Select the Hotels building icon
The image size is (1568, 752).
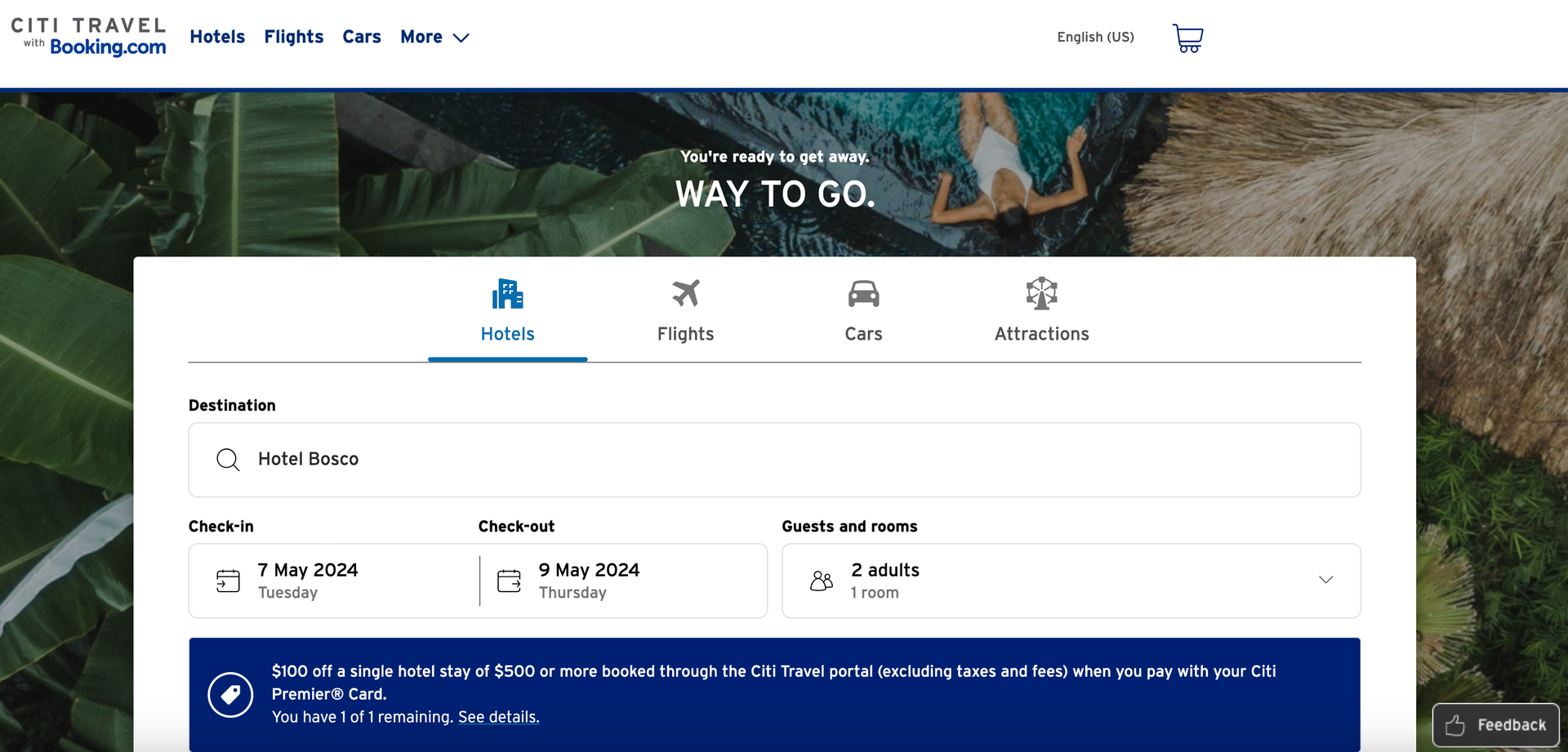tap(507, 293)
